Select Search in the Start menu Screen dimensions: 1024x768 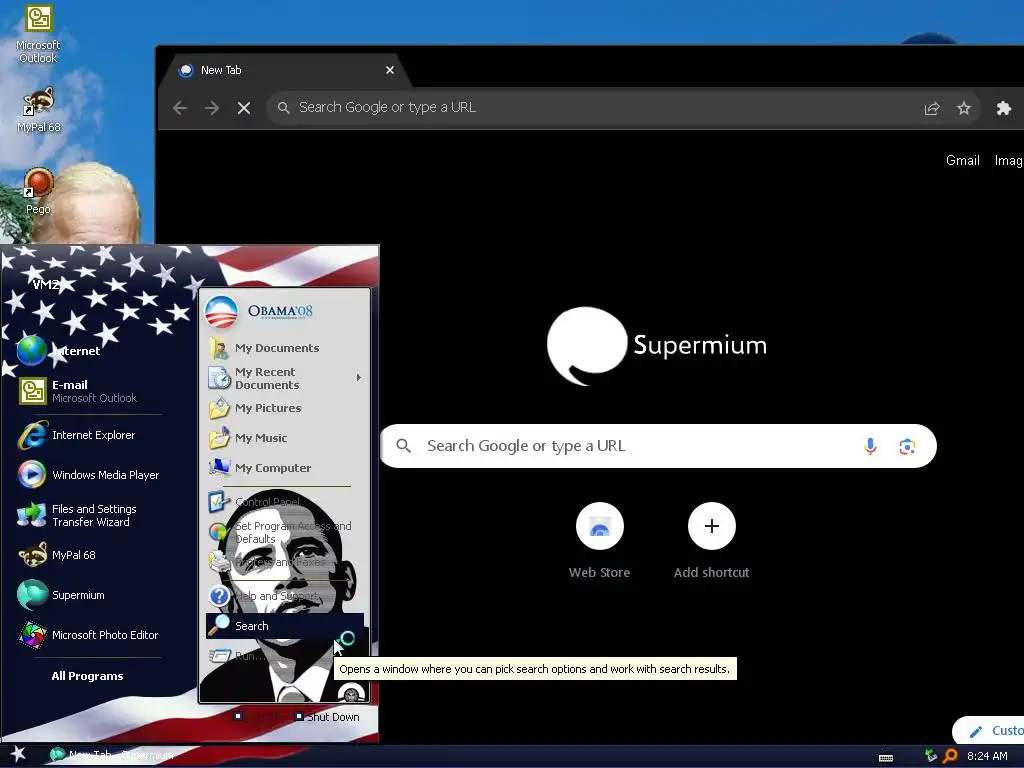coord(285,626)
